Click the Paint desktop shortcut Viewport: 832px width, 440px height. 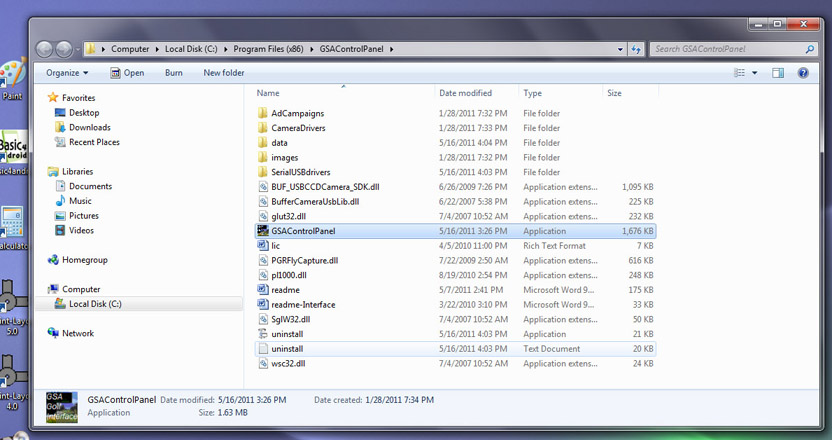pos(12,80)
